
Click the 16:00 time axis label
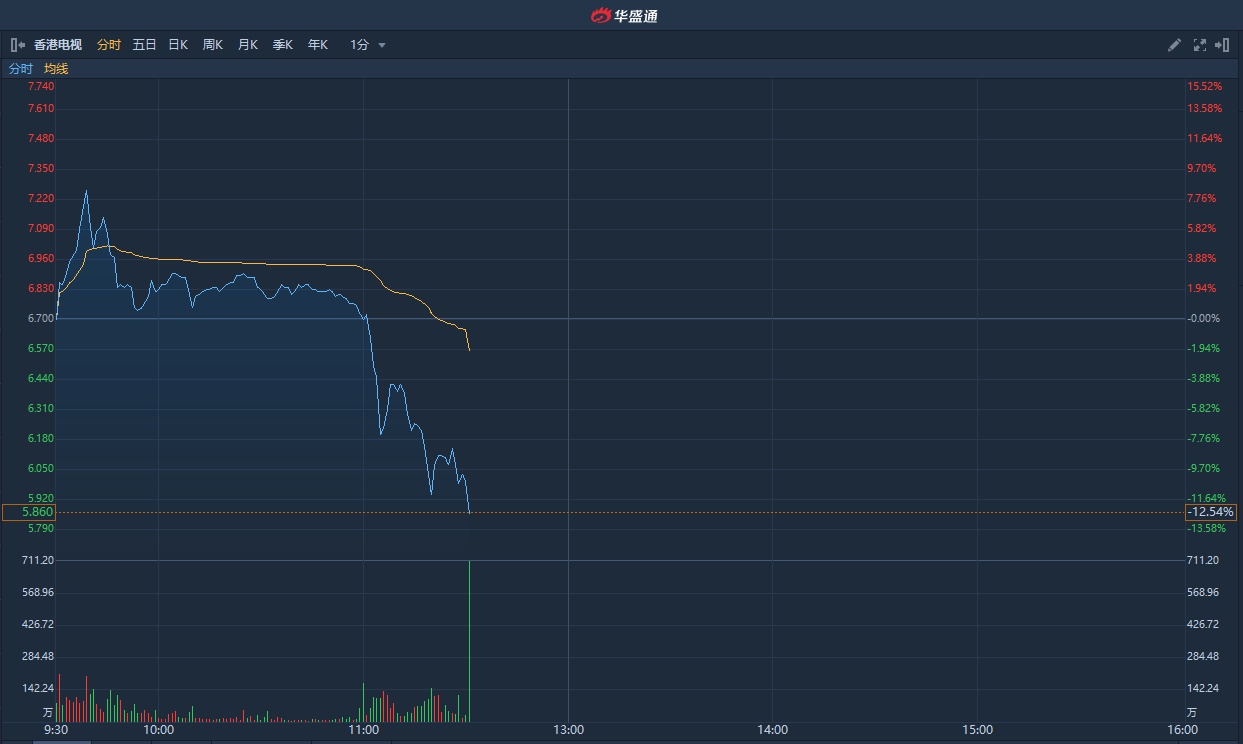1182,730
